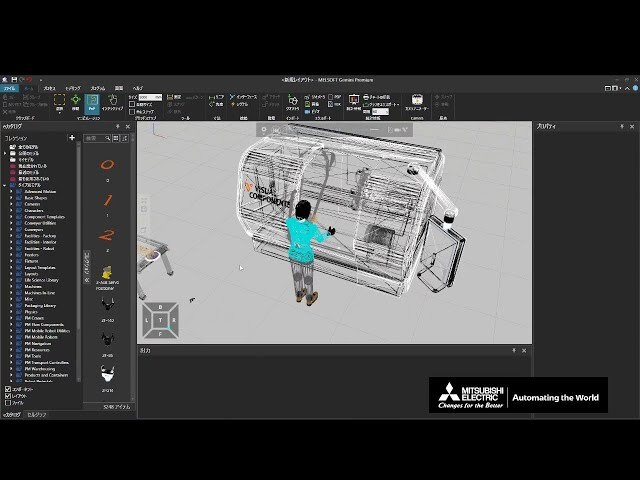This screenshot has width=640, height=480.
Task: Click the Measure button in Tools group
Action: pyautogui.click(x=174, y=97)
